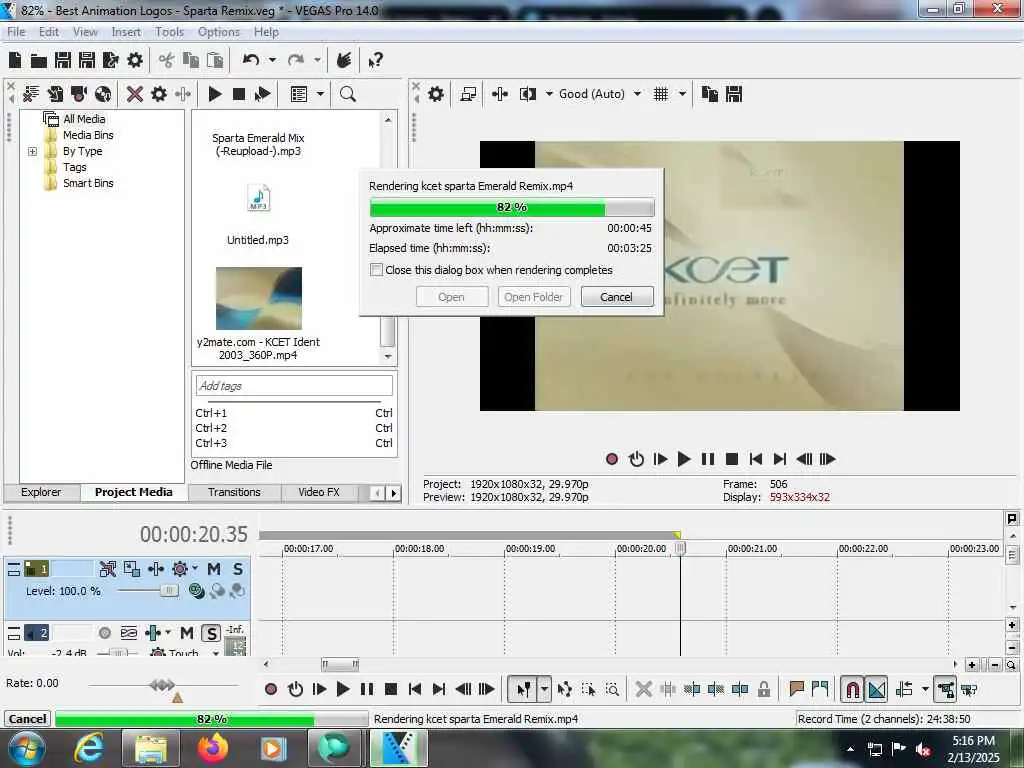Open the Options menu
Viewport: 1024px width, 768px height.
tap(219, 32)
